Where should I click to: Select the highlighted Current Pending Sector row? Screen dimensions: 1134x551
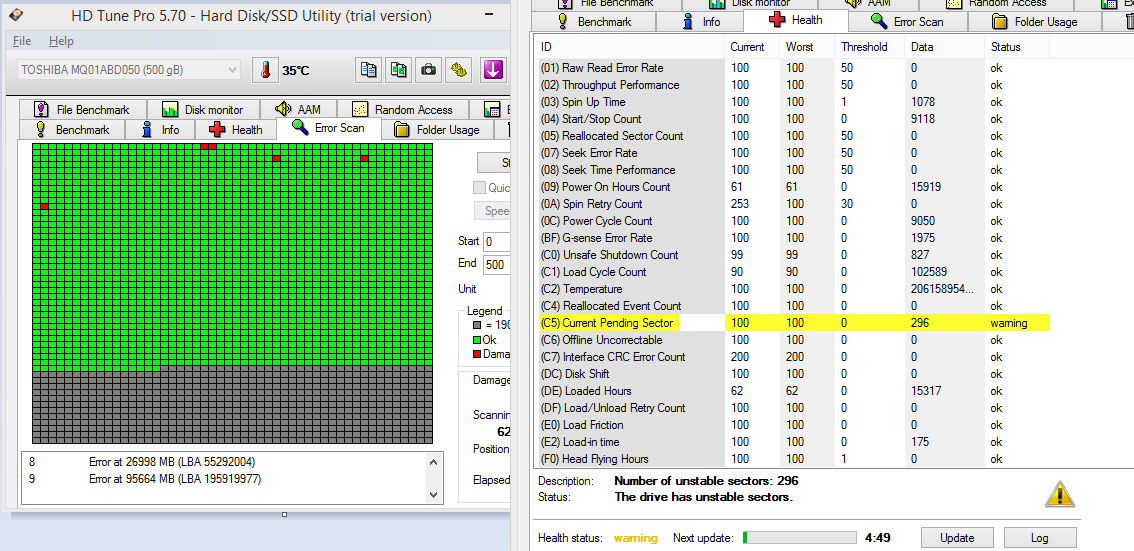tap(793, 323)
